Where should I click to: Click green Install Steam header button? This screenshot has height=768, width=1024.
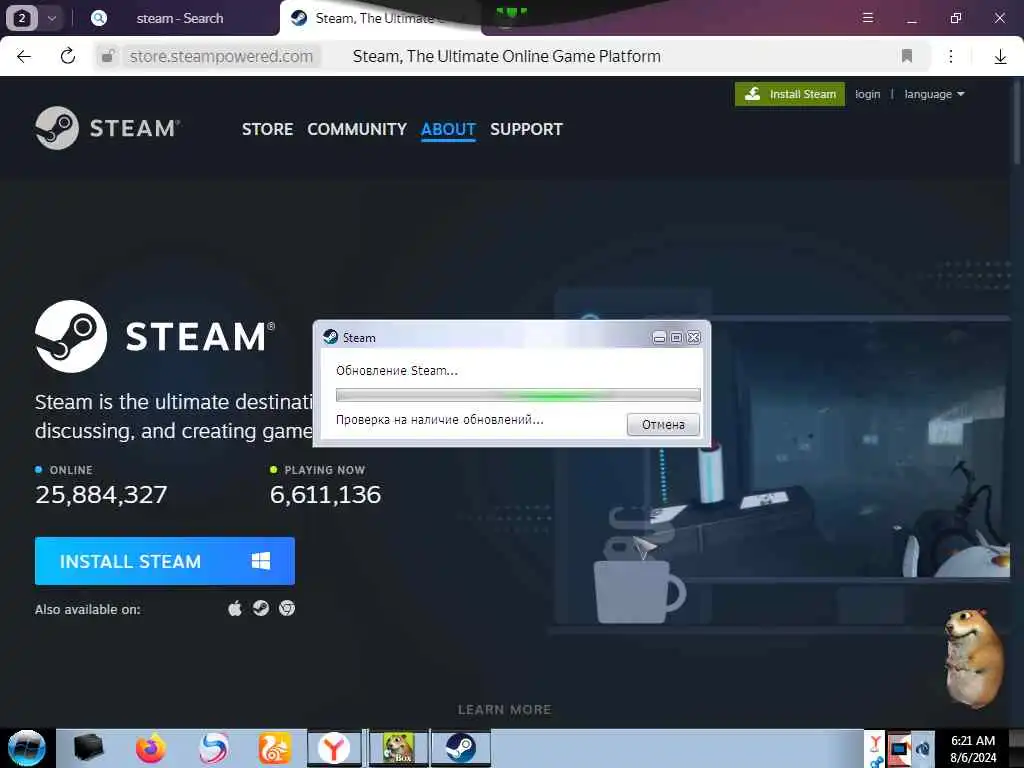tap(790, 94)
